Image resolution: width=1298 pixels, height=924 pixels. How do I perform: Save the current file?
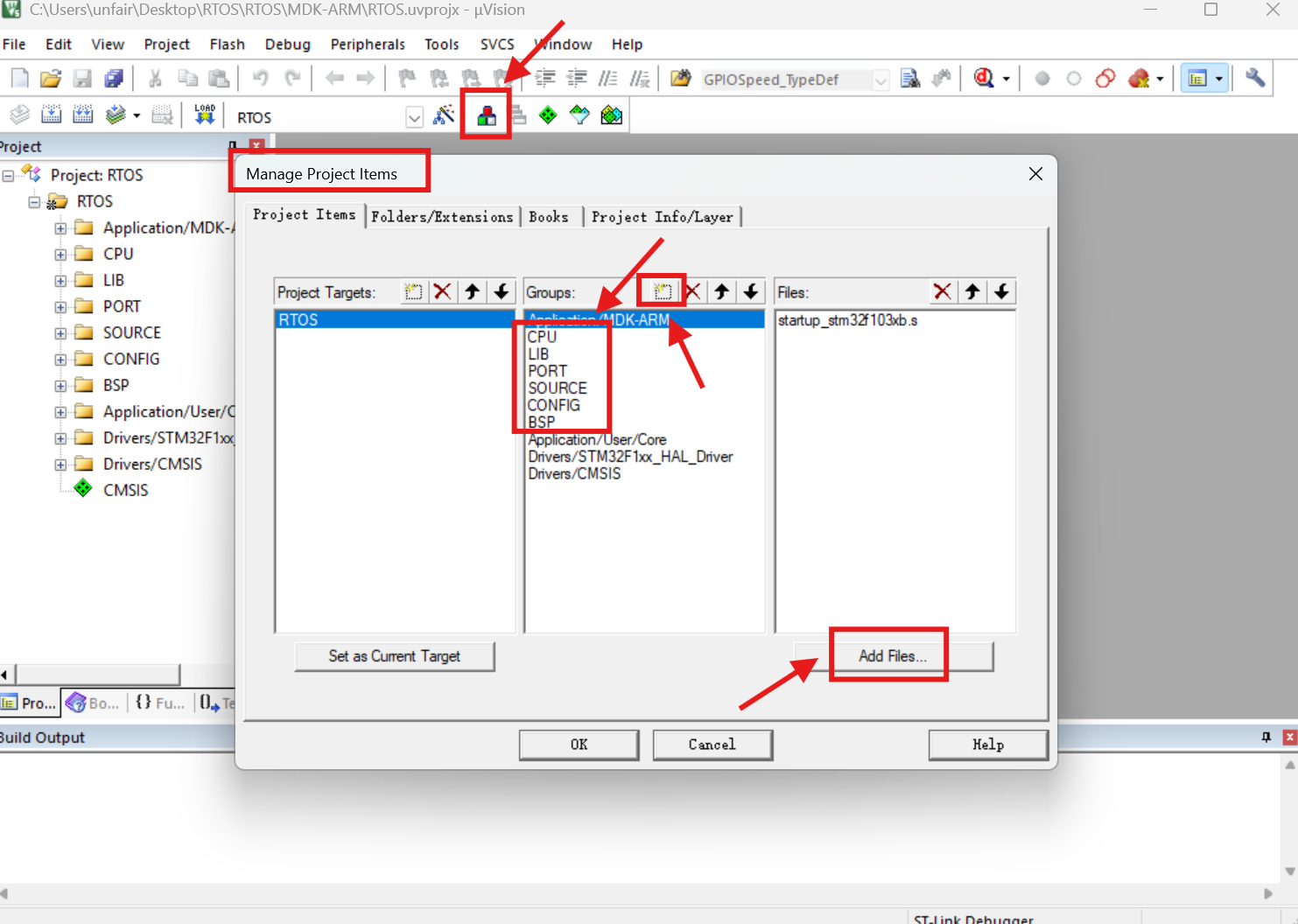pyautogui.click(x=82, y=79)
